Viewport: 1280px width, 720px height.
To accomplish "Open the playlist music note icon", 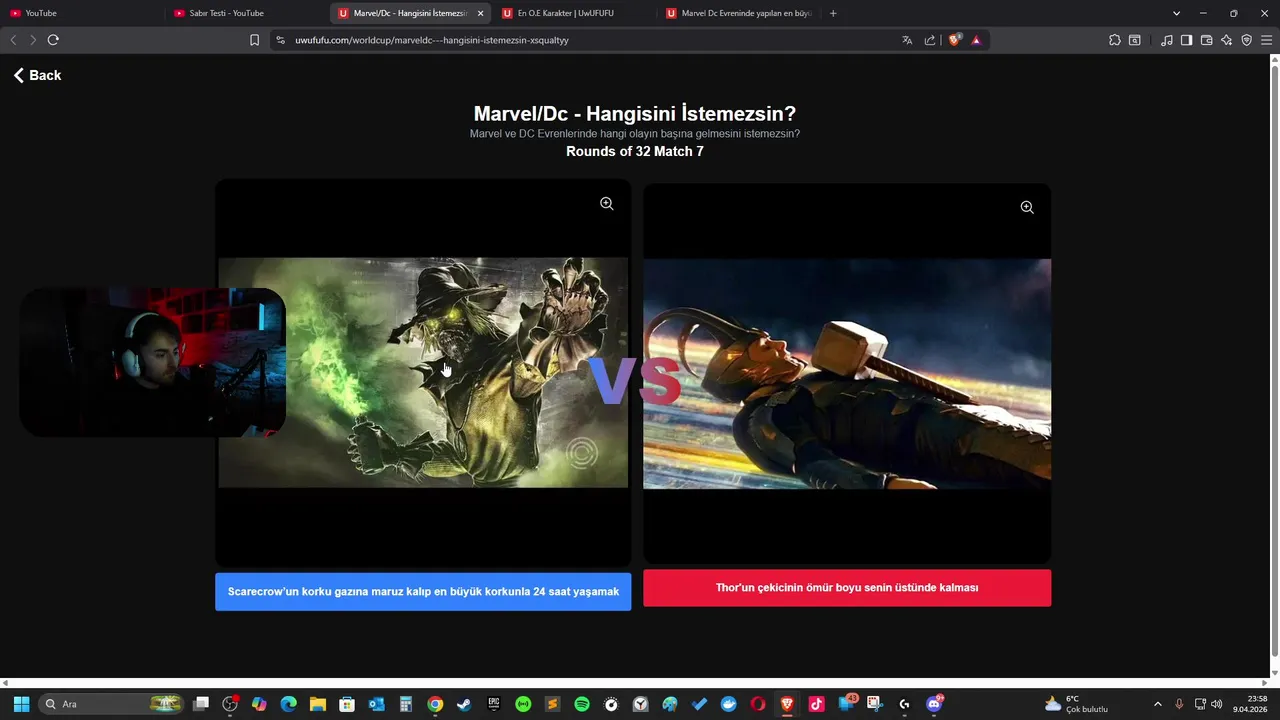I will (x=1167, y=40).
